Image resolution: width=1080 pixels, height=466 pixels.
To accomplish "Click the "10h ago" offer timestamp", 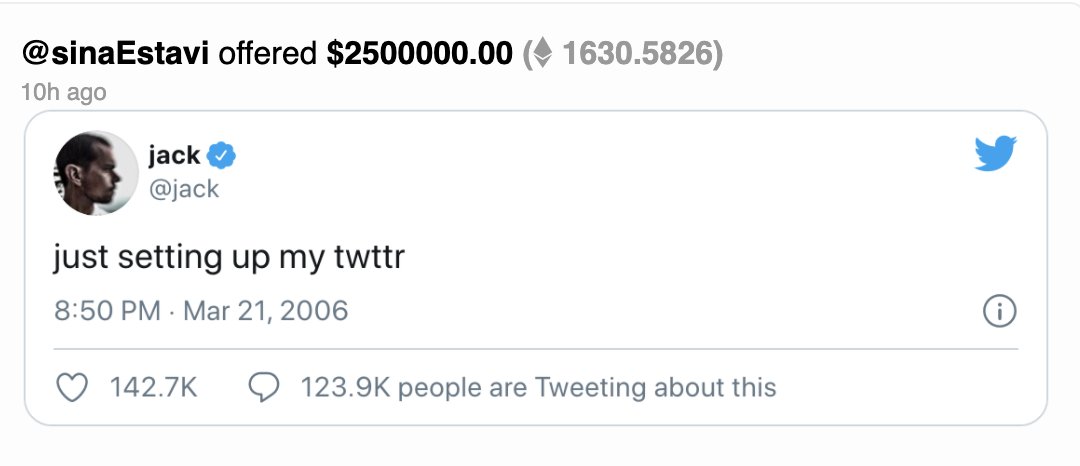I will (63, 92).
